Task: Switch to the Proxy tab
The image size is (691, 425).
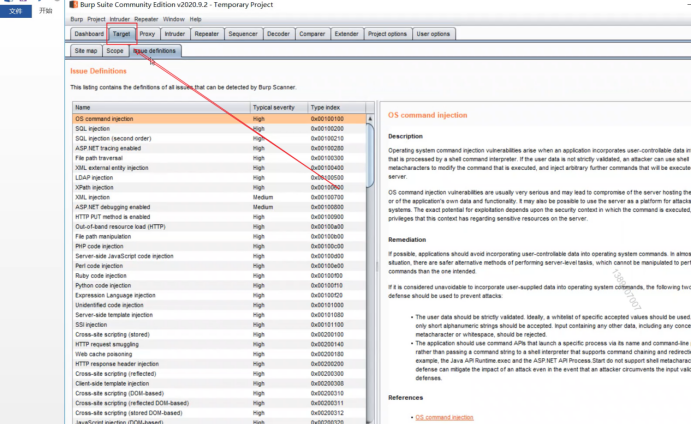Action: point(147,34)
